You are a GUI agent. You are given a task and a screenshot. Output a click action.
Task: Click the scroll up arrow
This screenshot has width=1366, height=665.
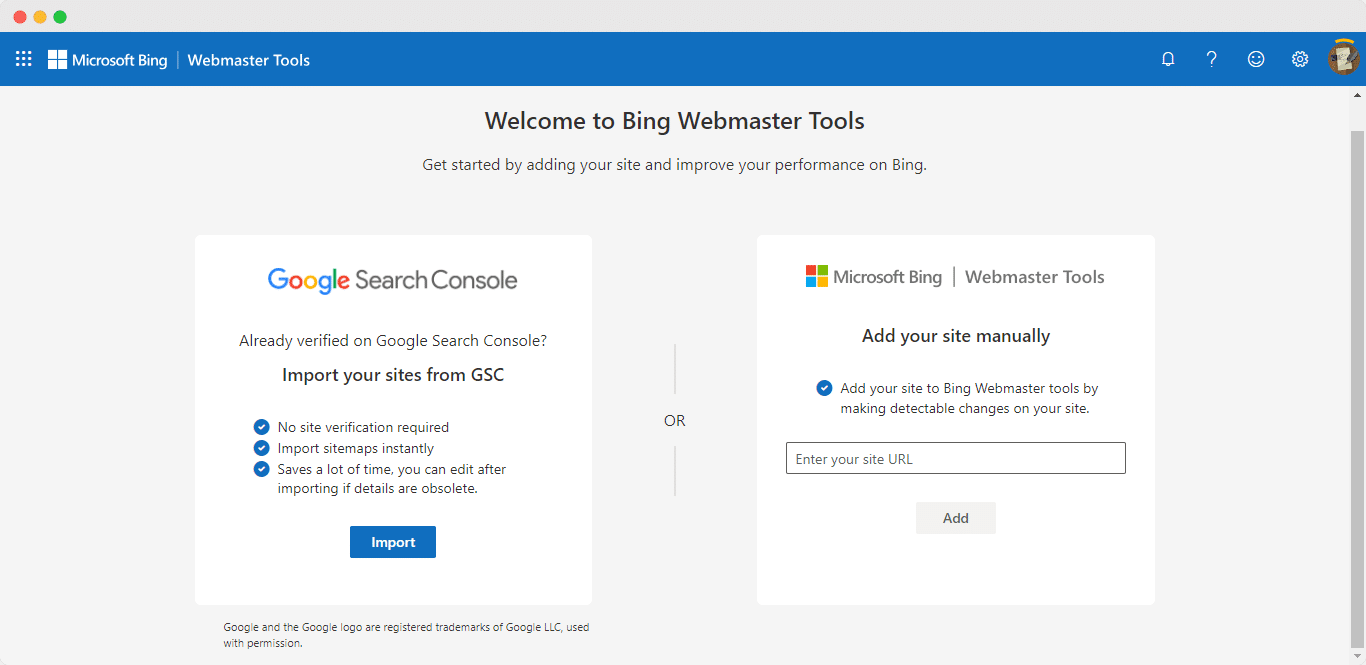pyautogui.click(x=1357, y=95)
